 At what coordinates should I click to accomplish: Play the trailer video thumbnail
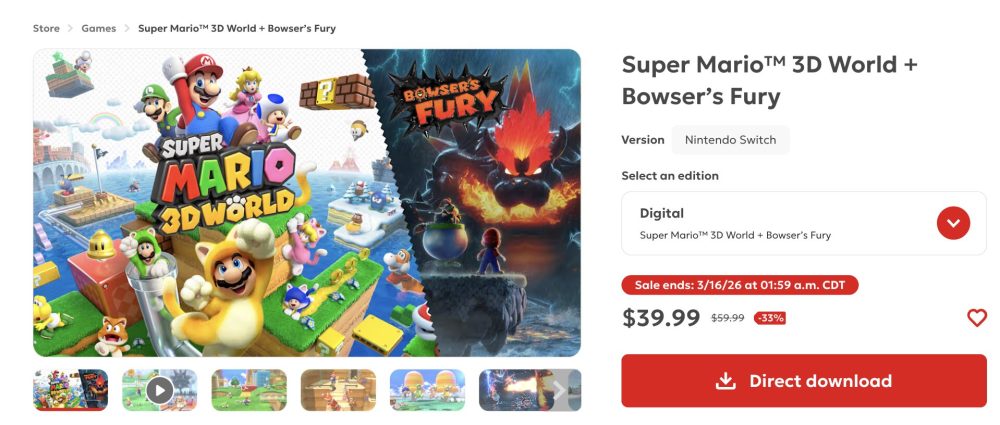coord(159,389)
